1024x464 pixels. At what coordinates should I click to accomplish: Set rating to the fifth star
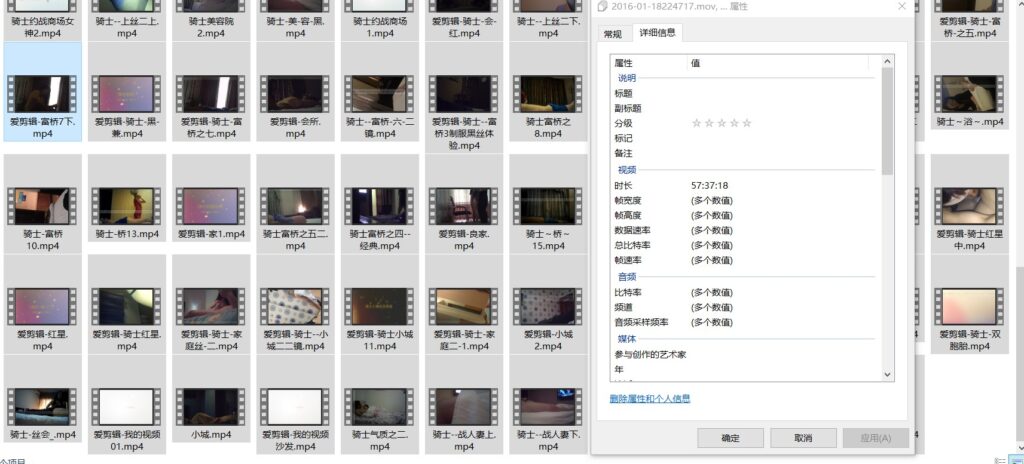click(x=747, y=123)
